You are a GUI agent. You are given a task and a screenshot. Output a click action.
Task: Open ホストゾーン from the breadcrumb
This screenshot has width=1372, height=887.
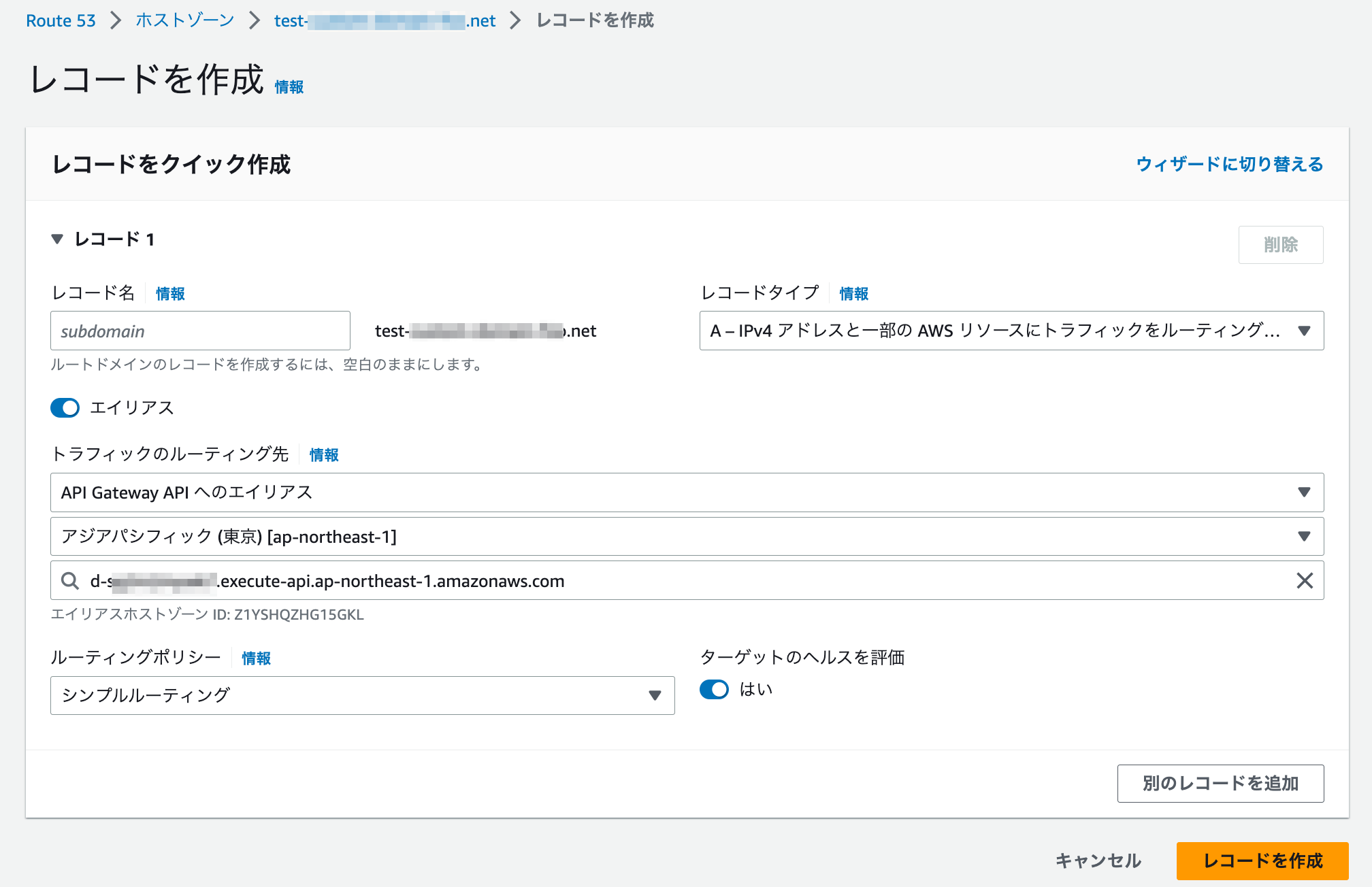click(184, 20)
